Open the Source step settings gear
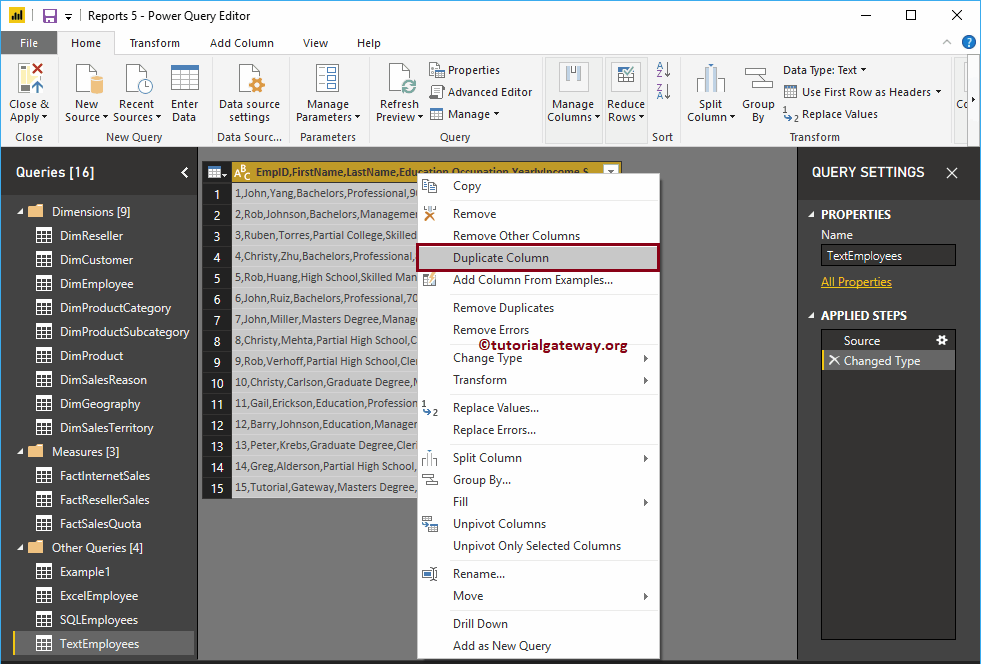Image resolution: width=981 pixels, height=664 pixels. click(x=941, y=341)
